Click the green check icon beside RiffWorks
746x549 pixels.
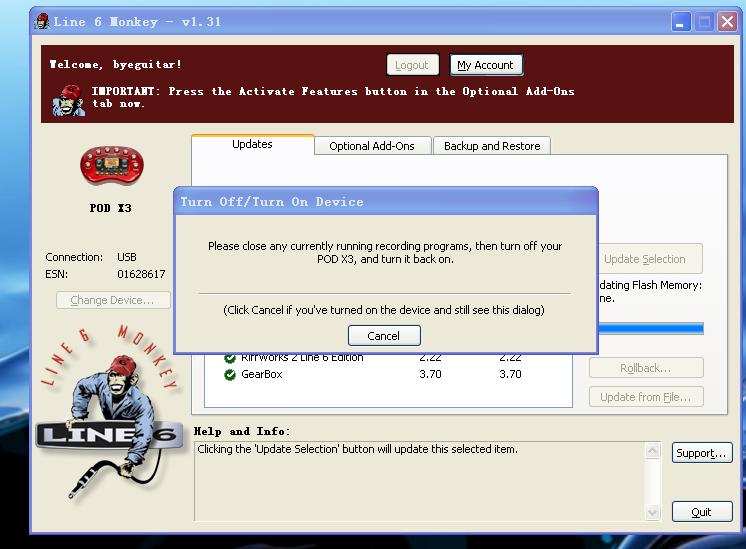(x=230, y=358)
